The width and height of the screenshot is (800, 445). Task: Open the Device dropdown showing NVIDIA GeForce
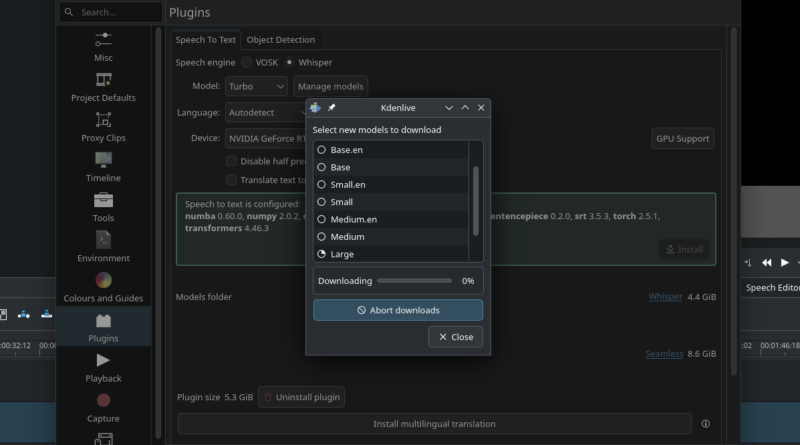[x=265, y=138]
